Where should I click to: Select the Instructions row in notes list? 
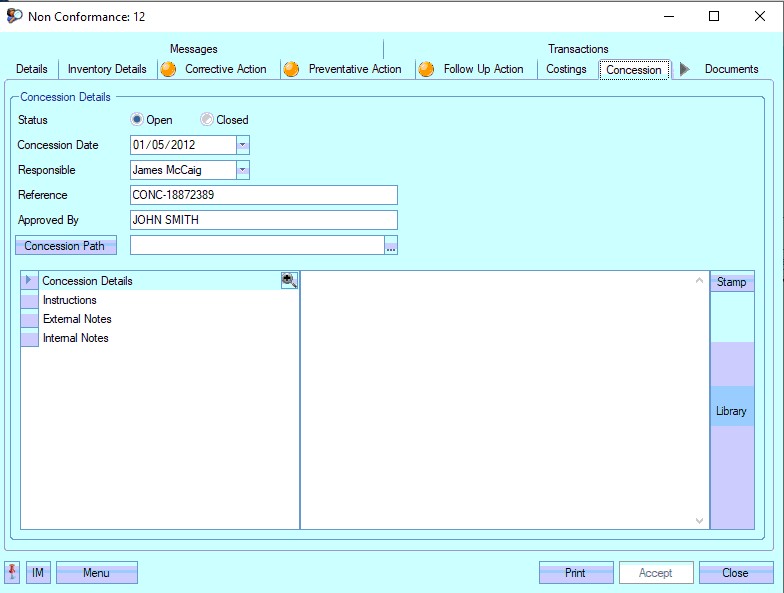tap(70, 300)
